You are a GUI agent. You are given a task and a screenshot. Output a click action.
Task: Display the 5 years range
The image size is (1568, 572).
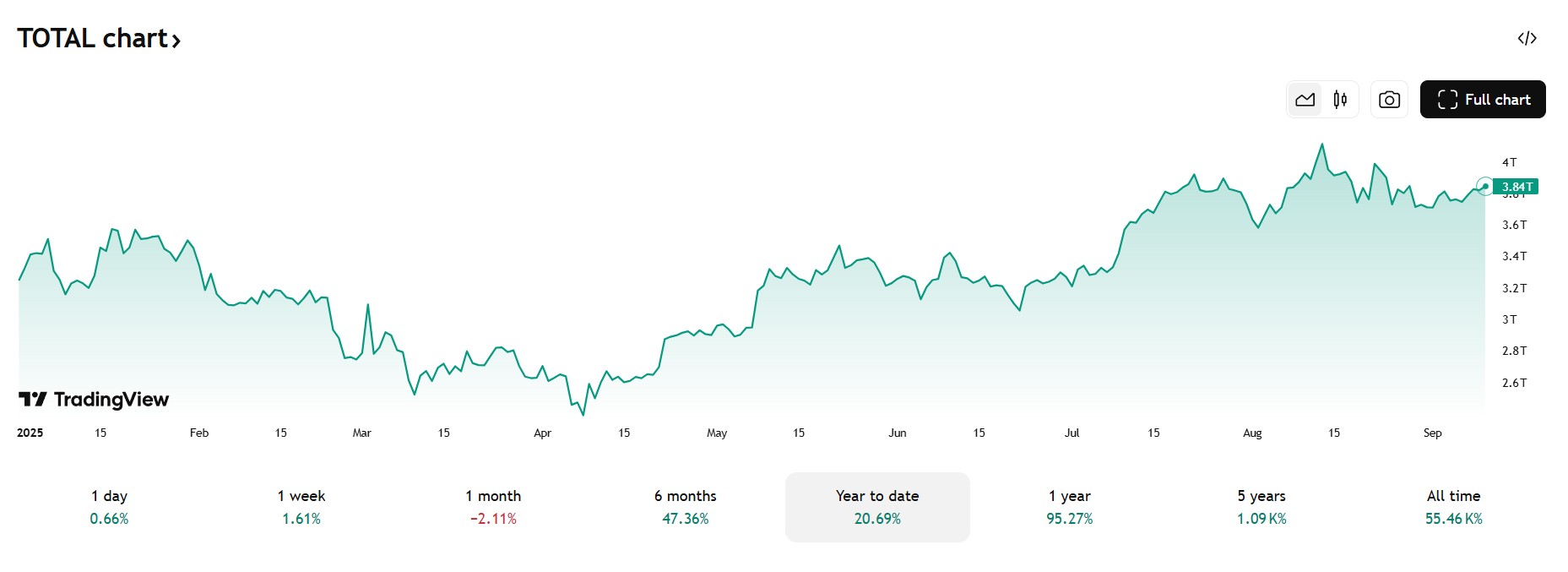click(x=1261, y=507)
